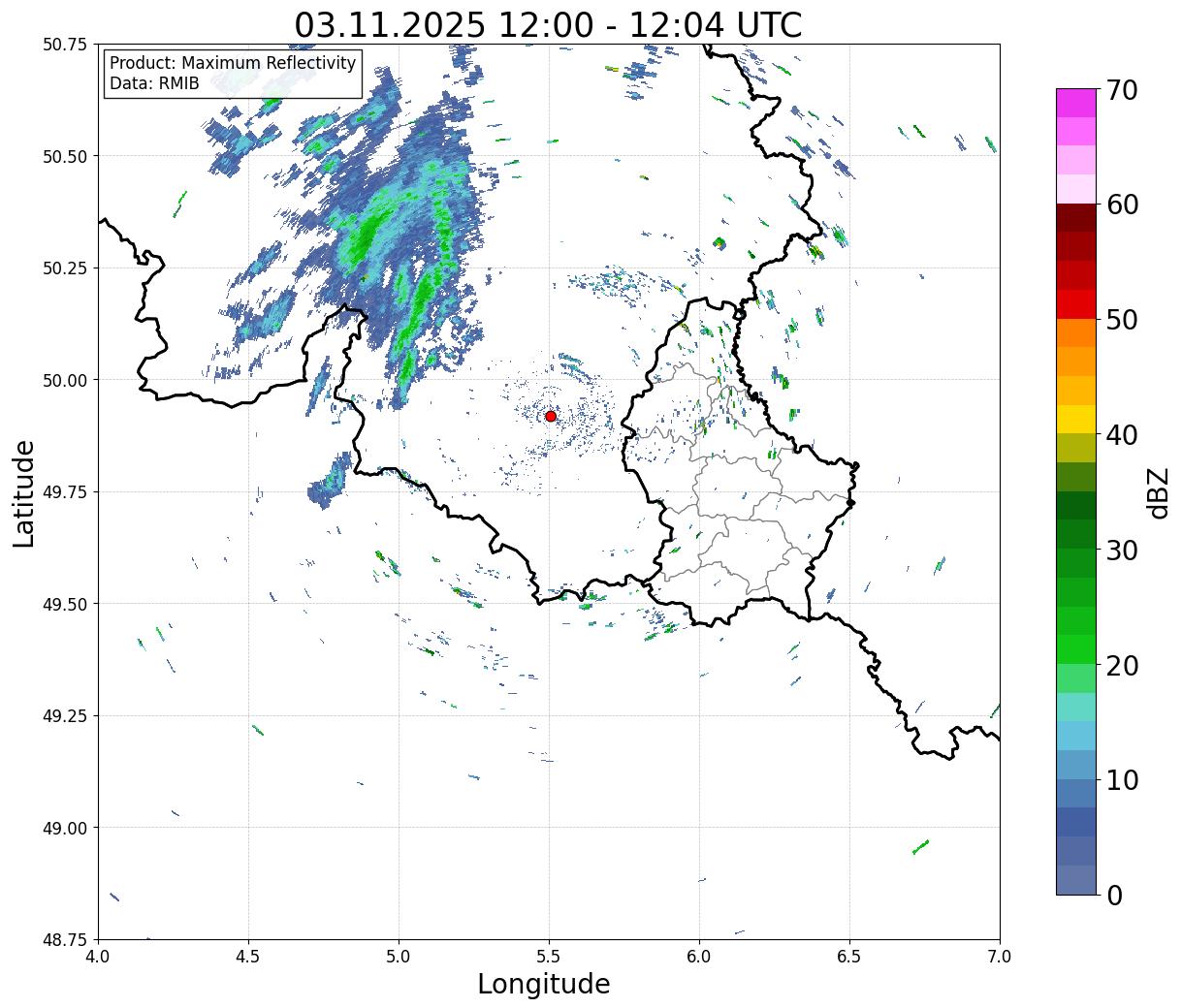Screen dimensions: 1182x1008
Task: Click the 49.25 latitude tick label
Action: click(x=64, y=715)
